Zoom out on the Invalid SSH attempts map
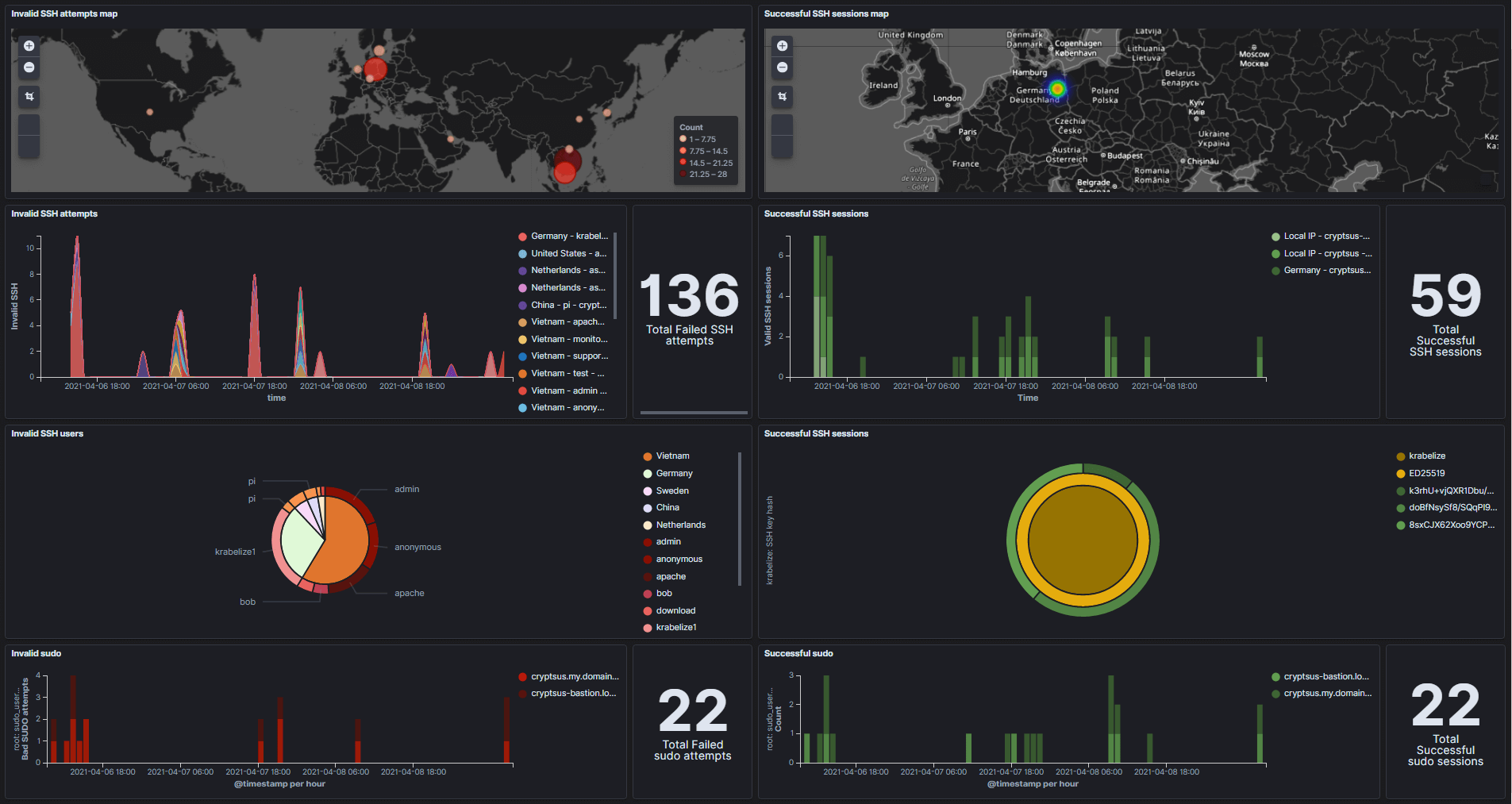This screenshot has width=1512, height=804. [29, 68]
